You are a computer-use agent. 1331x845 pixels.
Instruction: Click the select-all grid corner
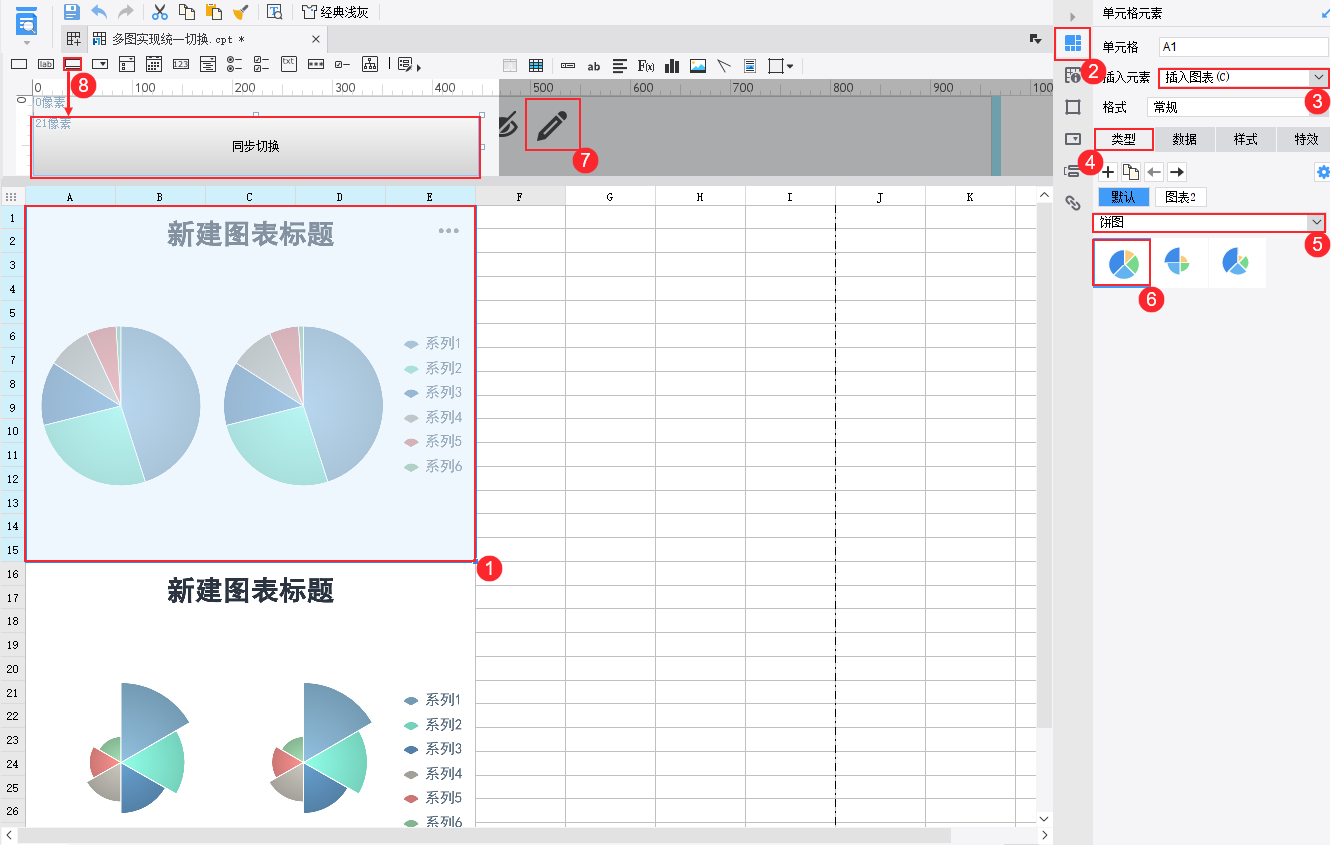click(x=13, y=197)
